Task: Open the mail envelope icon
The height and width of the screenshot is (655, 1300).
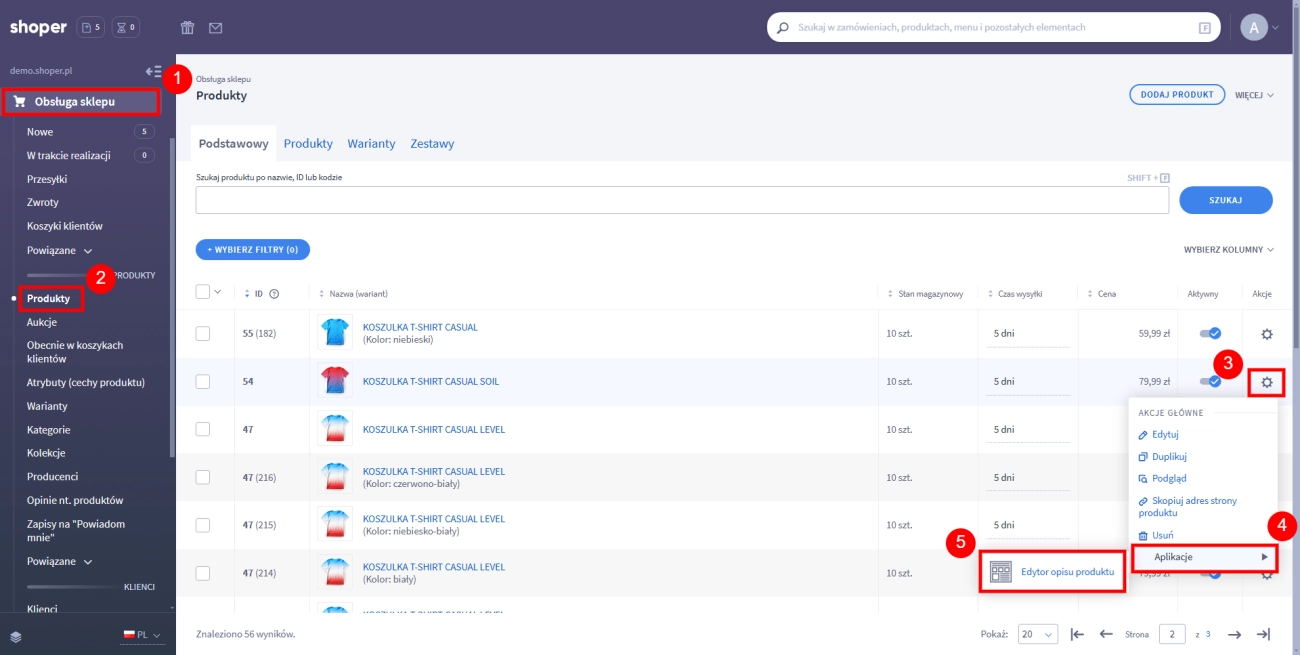Action: click(216, 27)
